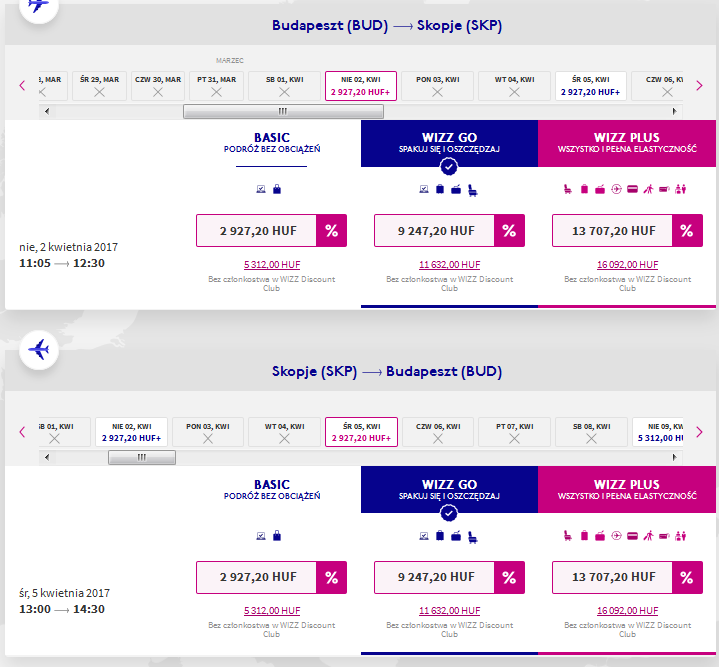
Task: Click the two-passengers icon in the return WIZZ PLUS row
Action: pyautogui.click(x=680, y=535)
